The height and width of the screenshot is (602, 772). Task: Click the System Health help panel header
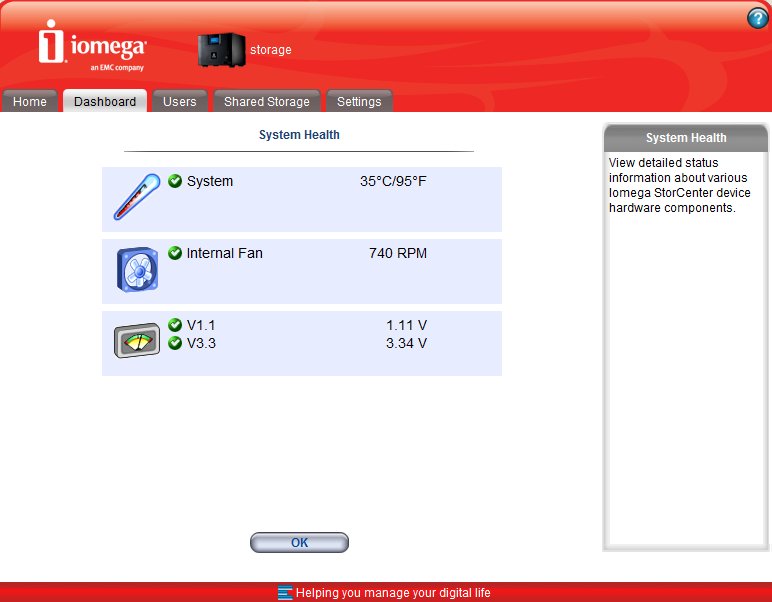pos(686,138)
